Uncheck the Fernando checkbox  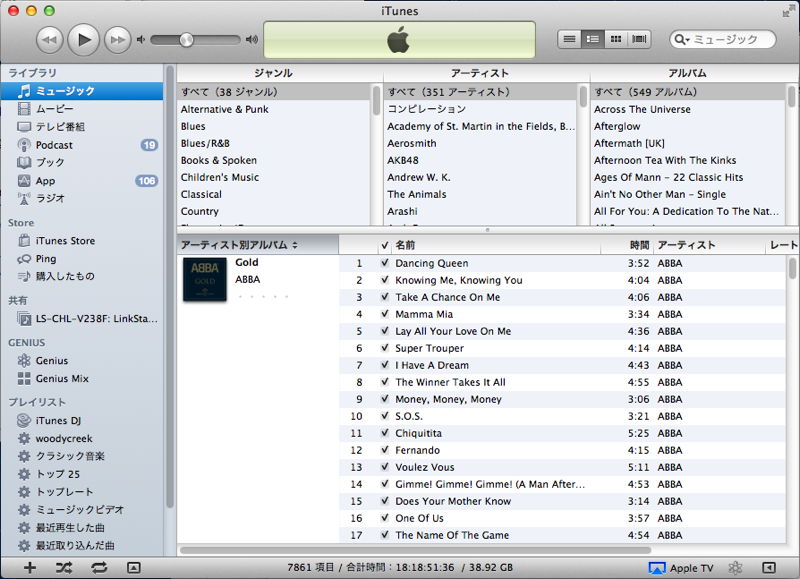point(385,450)
